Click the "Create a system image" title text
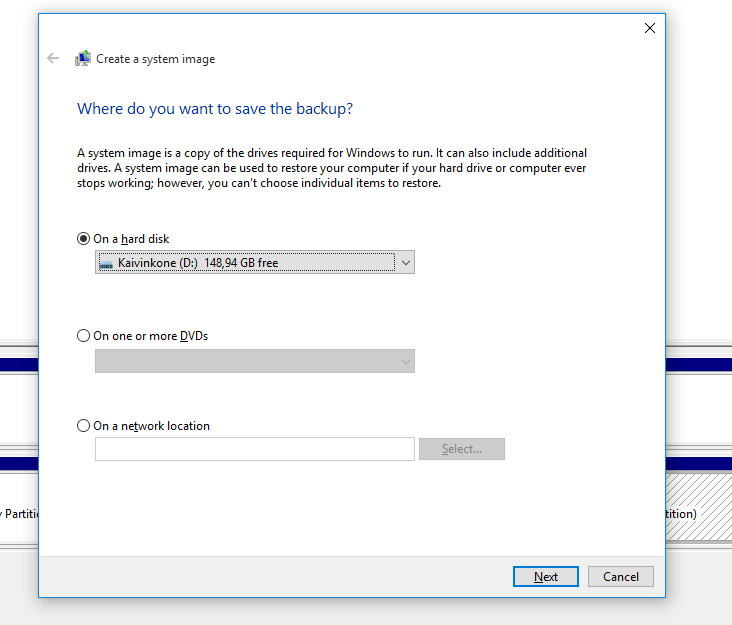 (155, 59)
